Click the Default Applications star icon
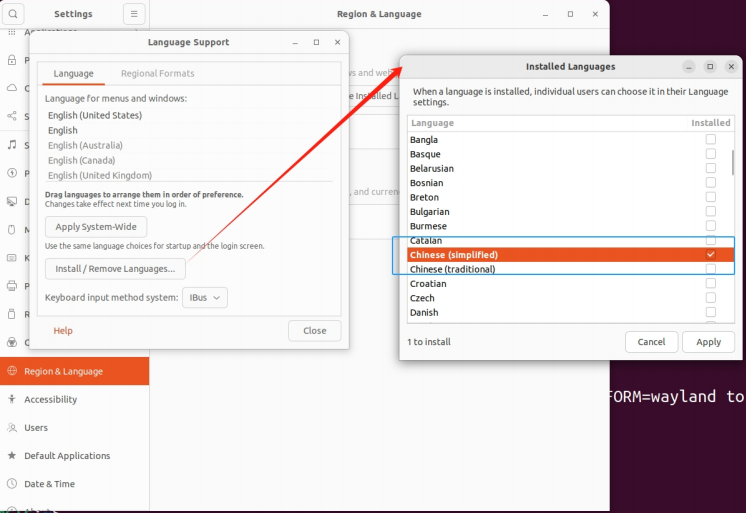 click(x=12, y=455)
